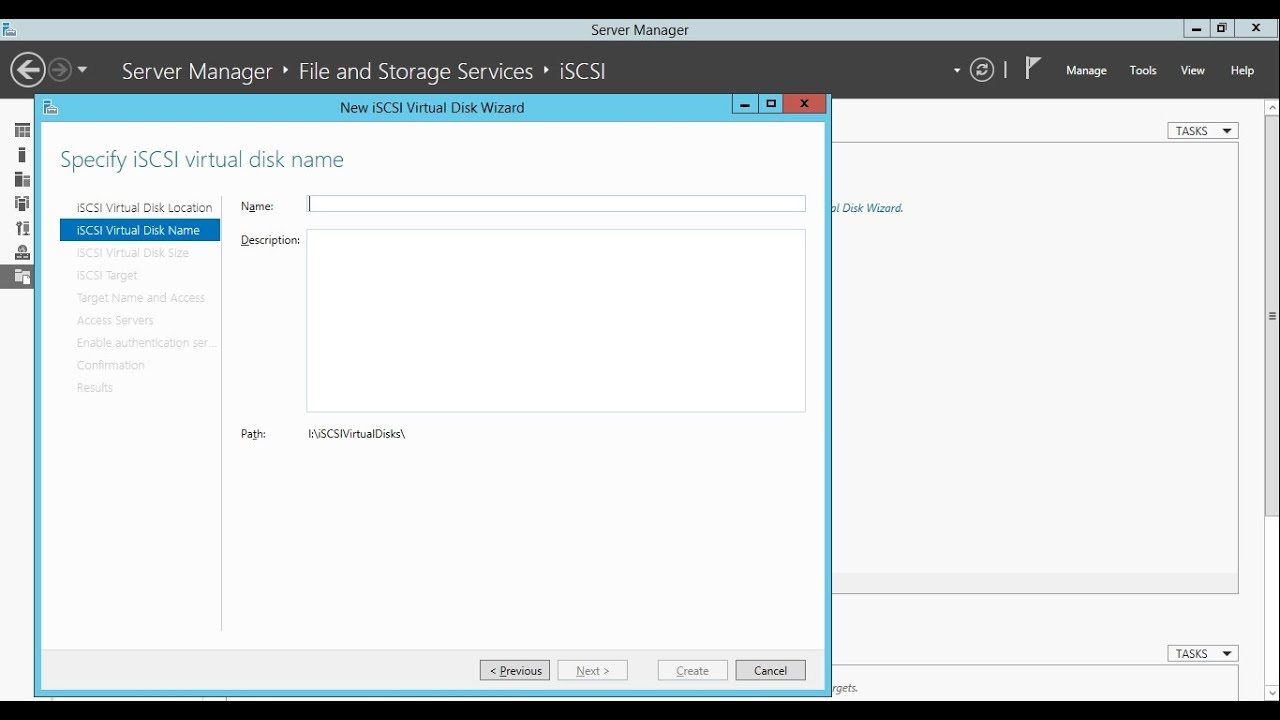The height and width of the screenshot is (720, 1280).
Task: Maximize the New iSCSI Virtual Disk Wizard window
Action: [771, 104]
